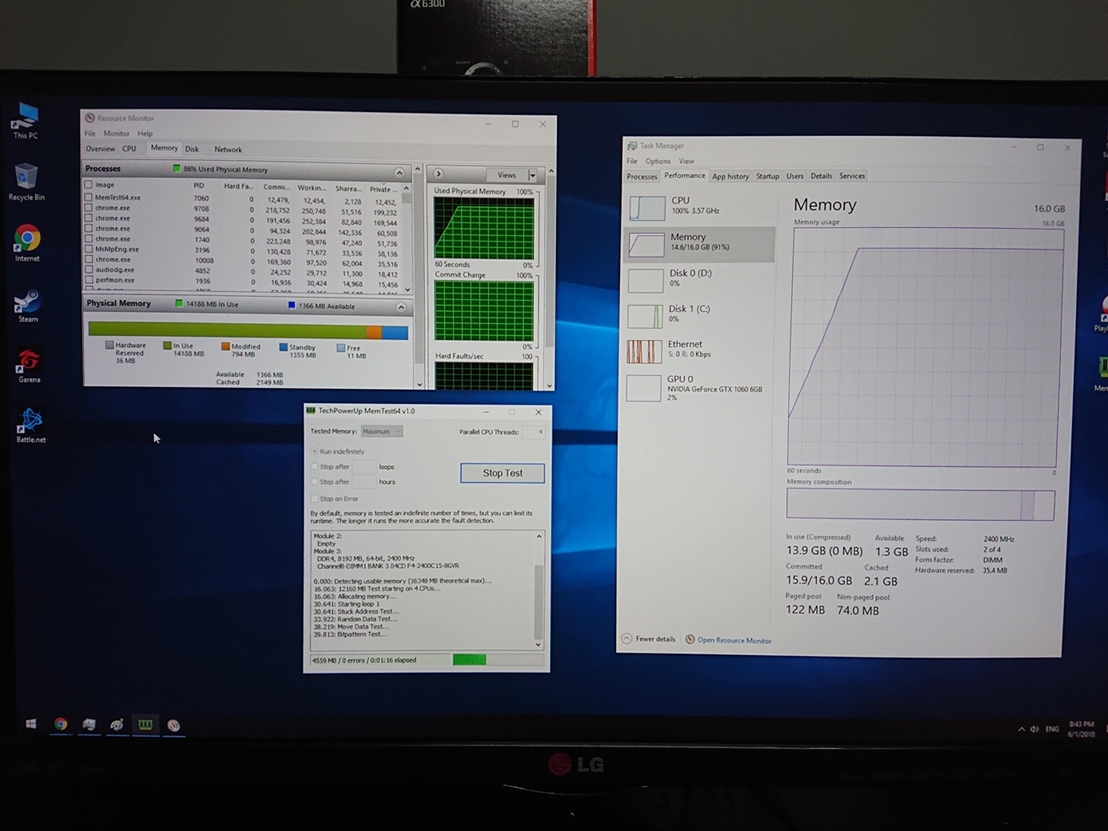This screenshot has width=1108, height=831.
Task: Click Fewer details in Task Manager
Action: click(655, 639)
